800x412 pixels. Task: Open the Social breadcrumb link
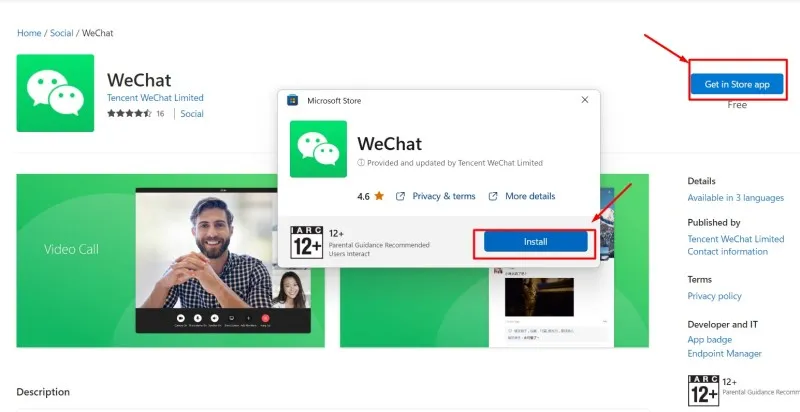pos(62,33)
